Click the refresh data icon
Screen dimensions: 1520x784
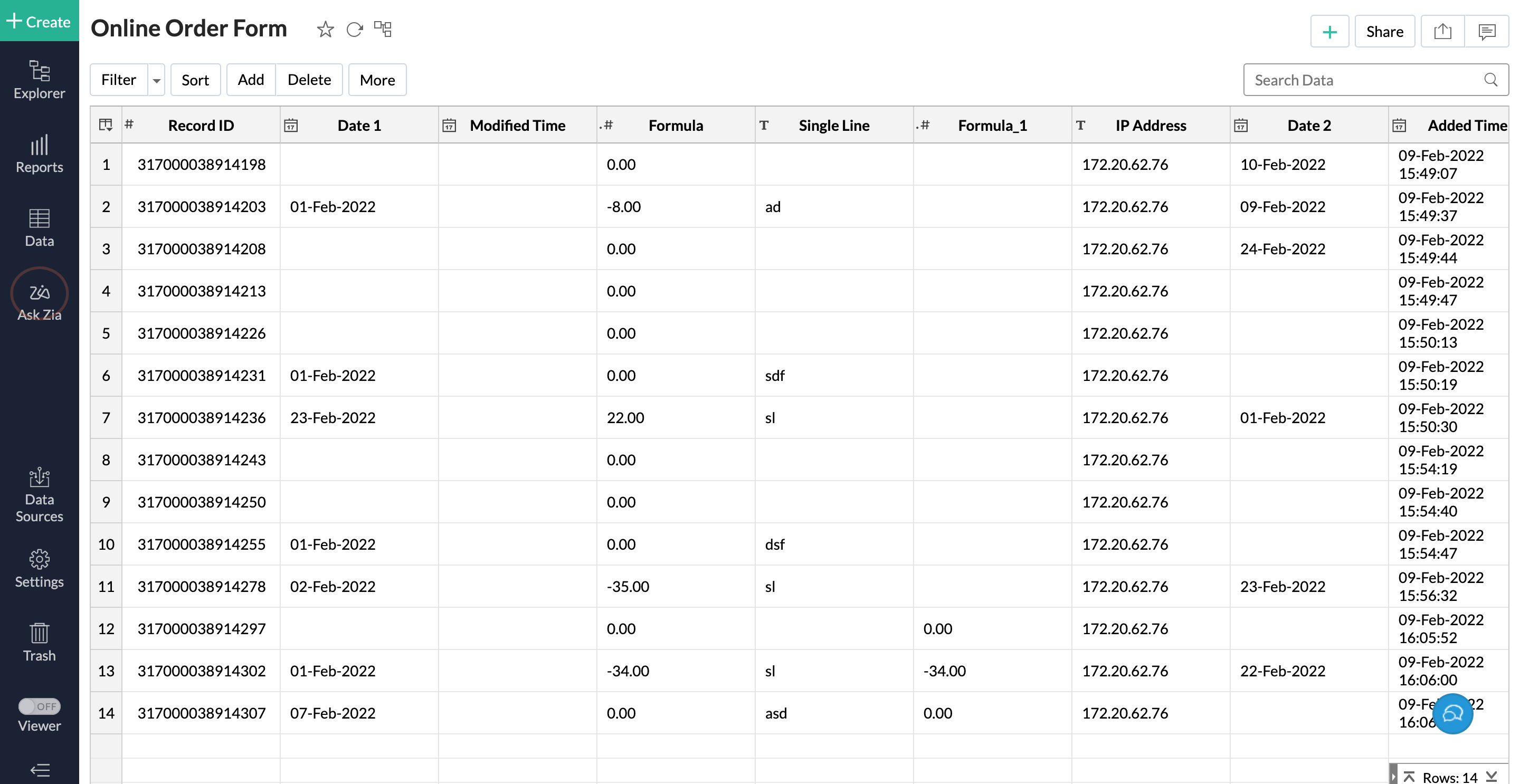click(x=354, y=29)
